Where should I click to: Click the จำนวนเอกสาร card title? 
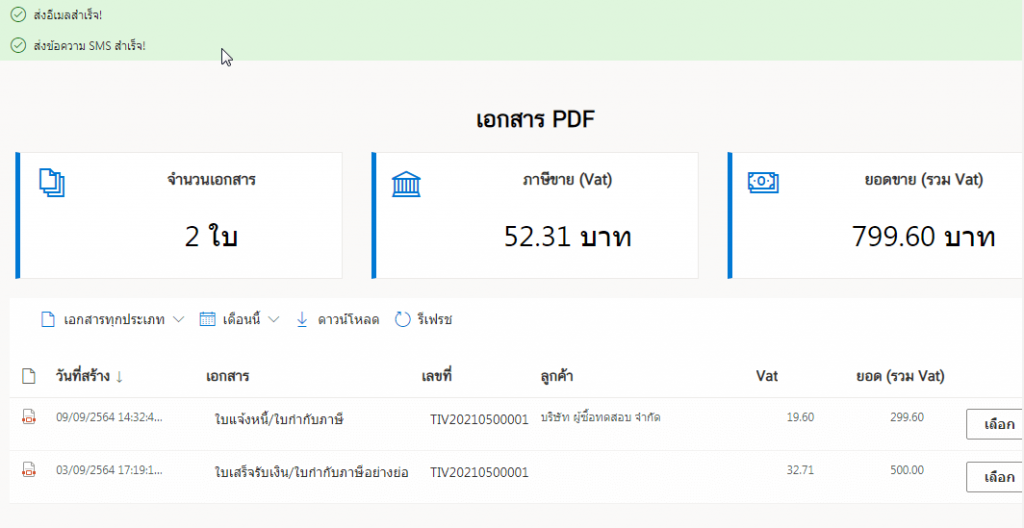point(211,180)
